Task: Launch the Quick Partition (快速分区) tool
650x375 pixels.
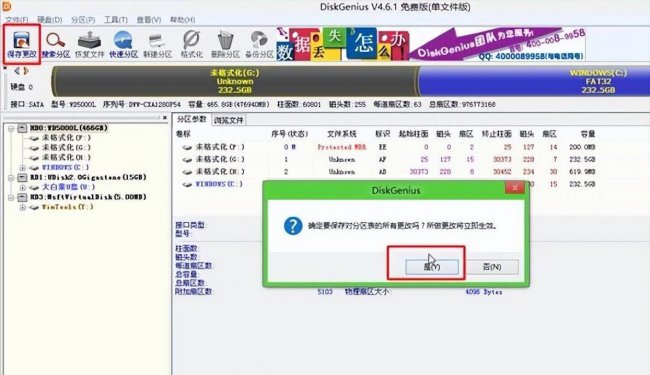Action: pos(124,44)
